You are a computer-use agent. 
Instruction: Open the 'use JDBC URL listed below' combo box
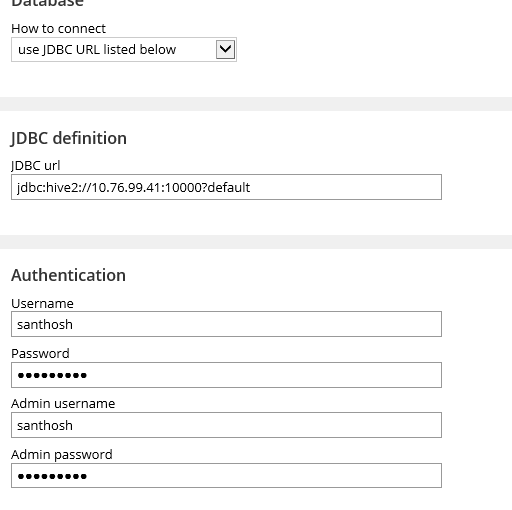click(124, 50)
